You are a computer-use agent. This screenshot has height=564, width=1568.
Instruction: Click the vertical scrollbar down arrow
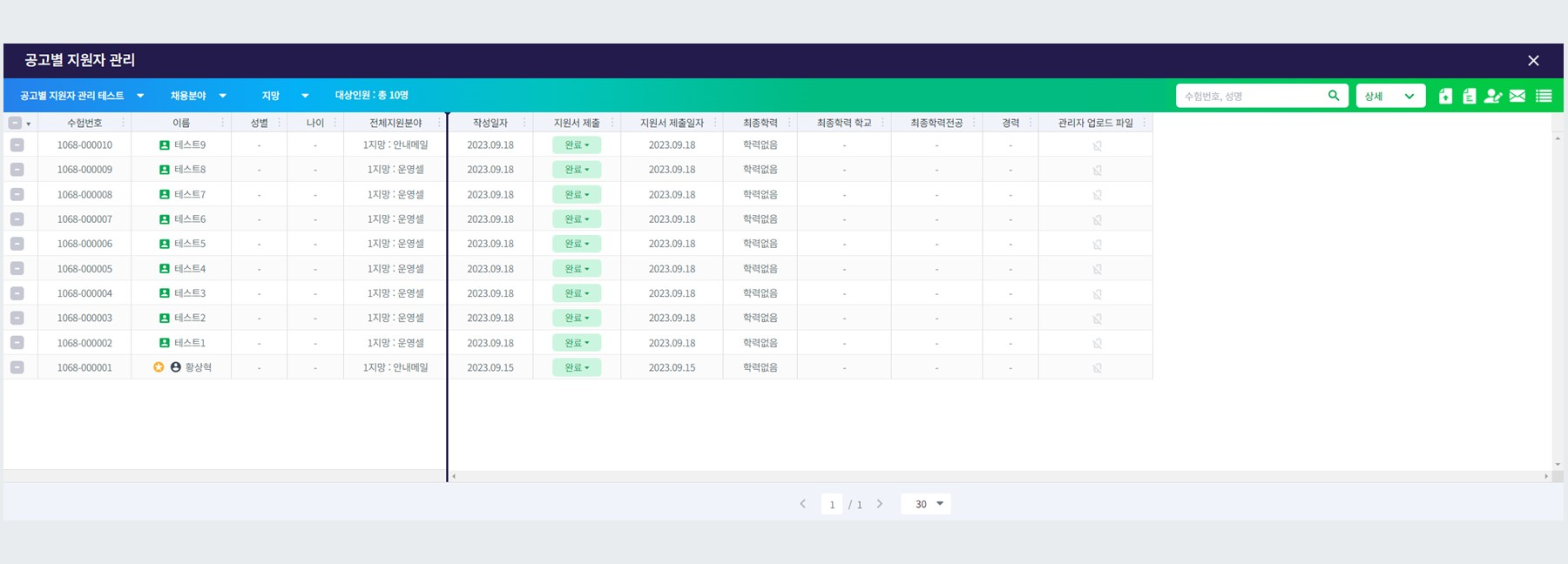[x=1558, y=465]
